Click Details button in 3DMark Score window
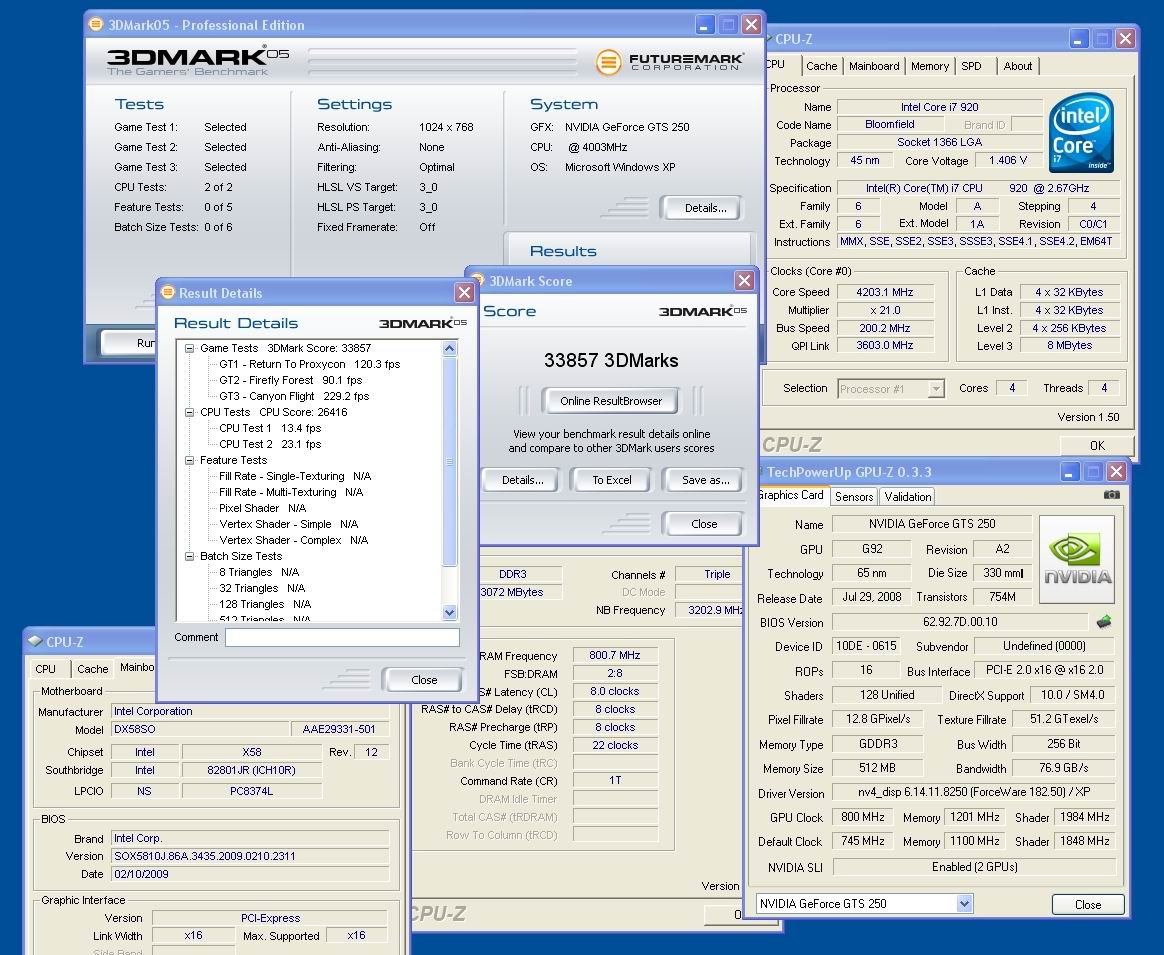This screenshot has width=1164, height=955. tap(523, 480)
